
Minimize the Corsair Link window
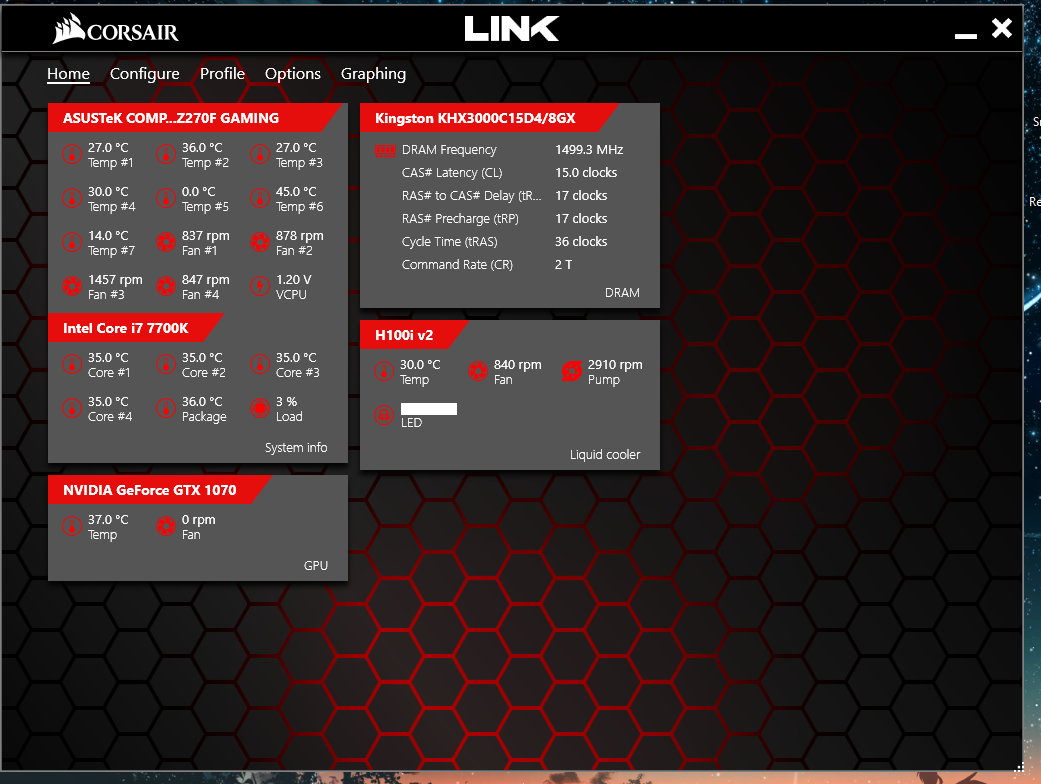point(965,35)
